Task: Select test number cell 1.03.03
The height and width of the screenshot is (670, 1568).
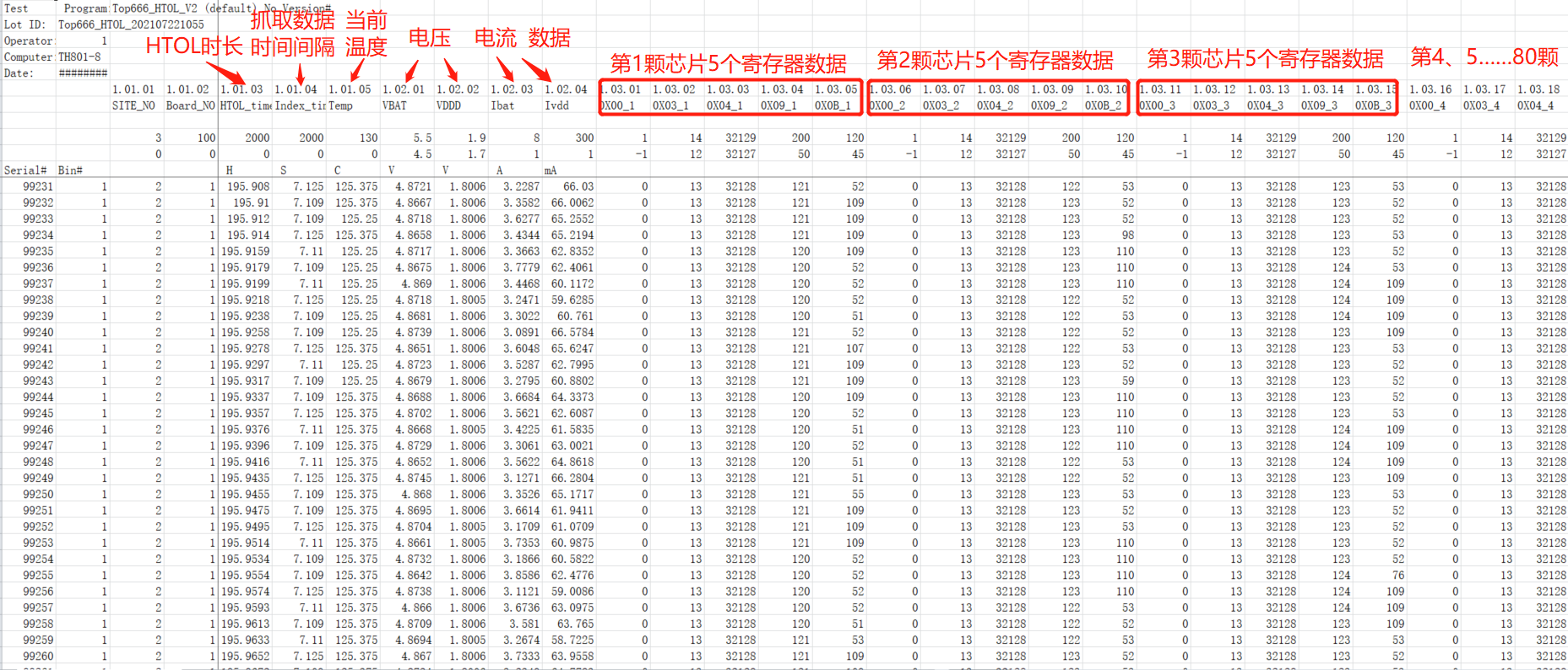Action: (x=728, y=89)
